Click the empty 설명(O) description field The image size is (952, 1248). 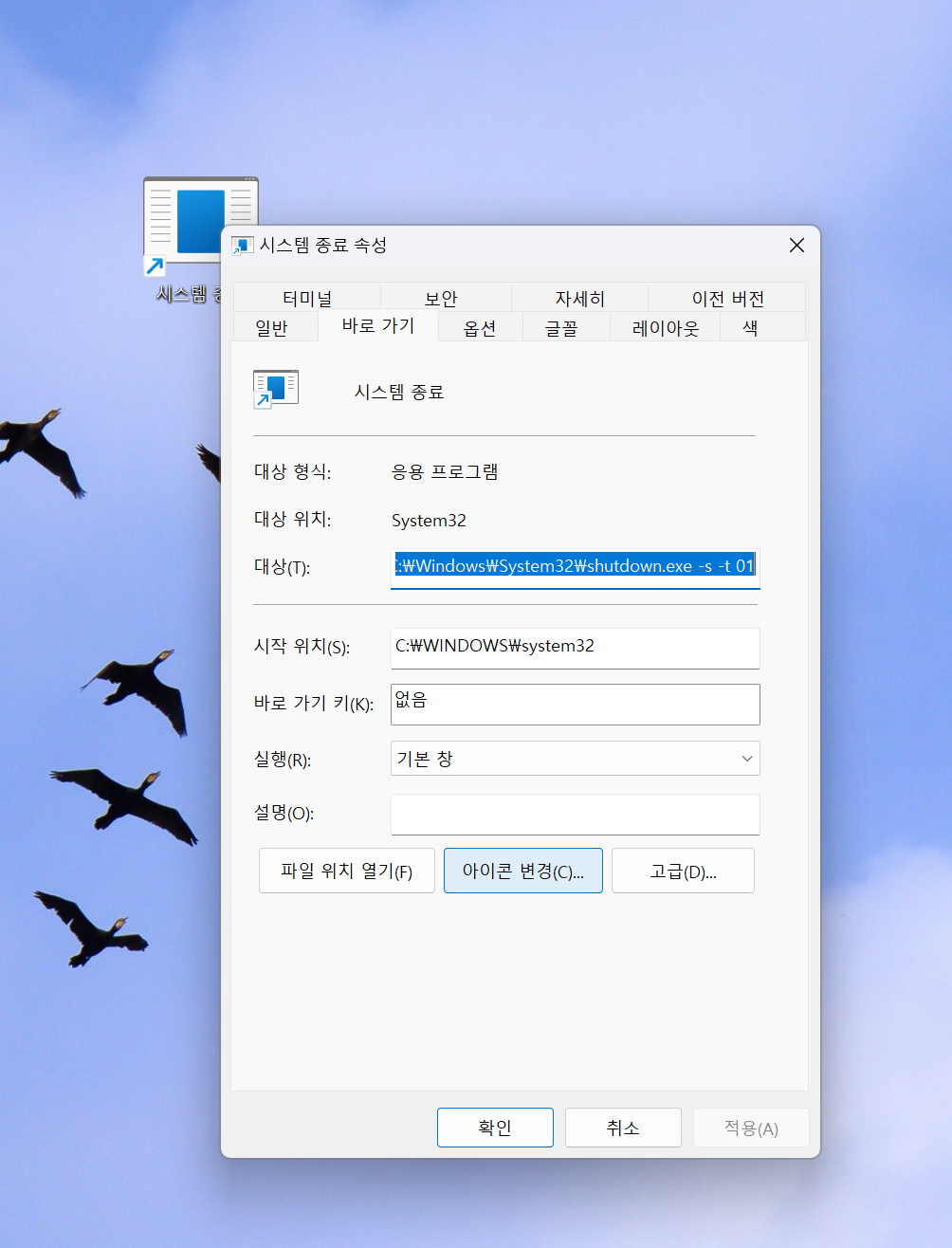[x=575, y=815]
